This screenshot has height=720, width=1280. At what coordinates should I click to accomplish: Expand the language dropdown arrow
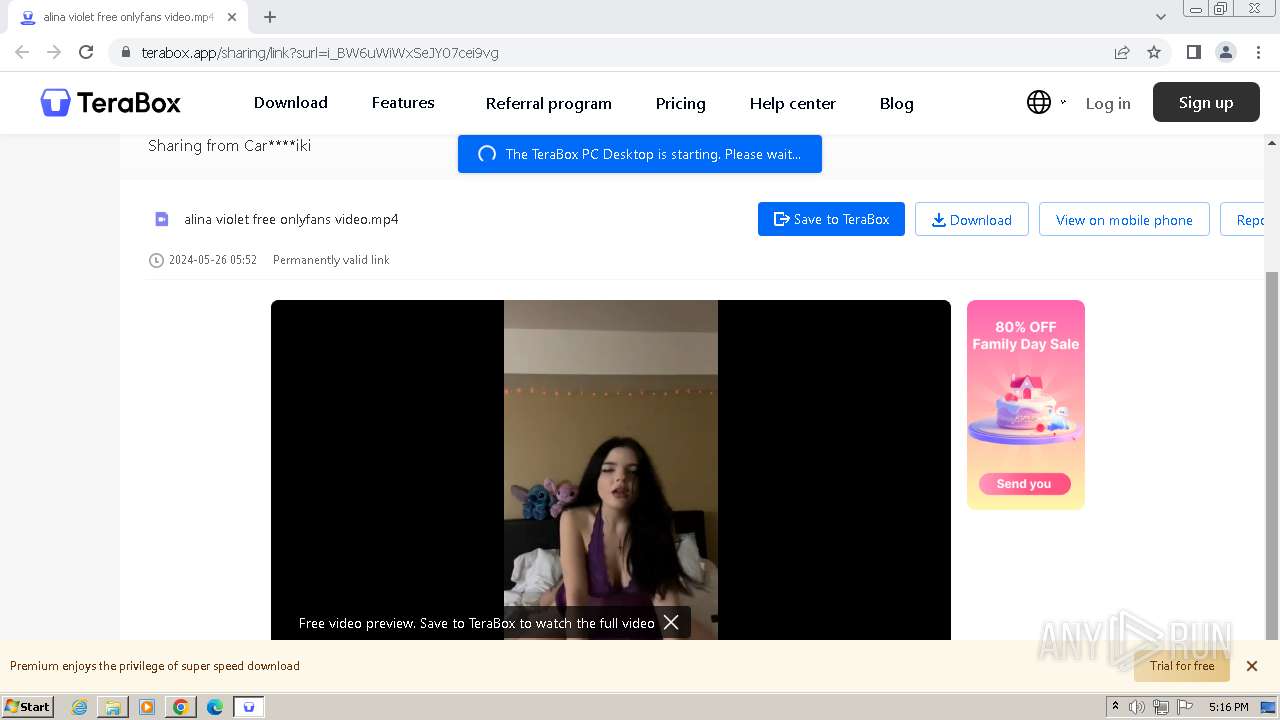1063,102
